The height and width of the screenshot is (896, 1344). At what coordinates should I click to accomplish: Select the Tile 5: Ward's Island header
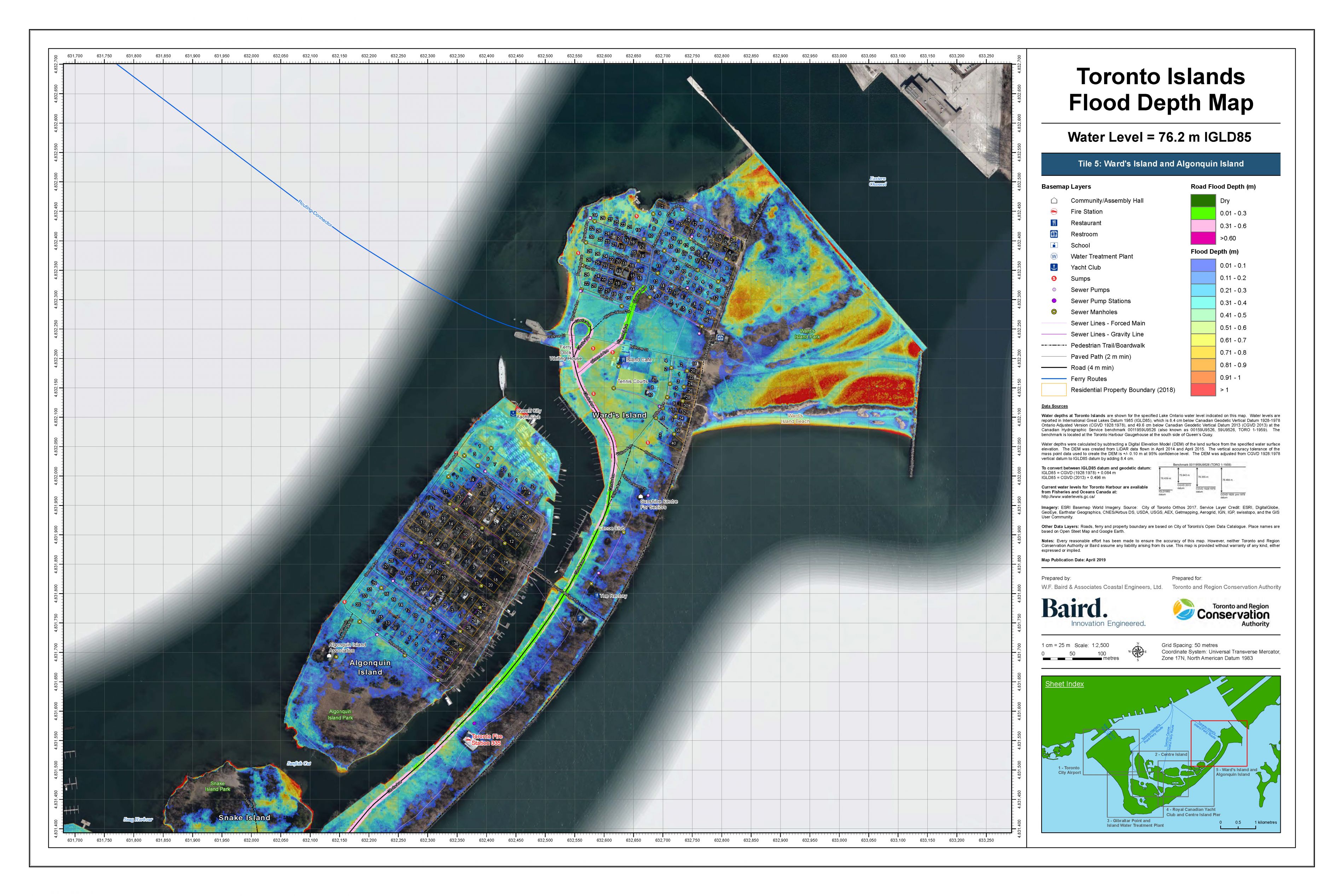click(1161, 164)
